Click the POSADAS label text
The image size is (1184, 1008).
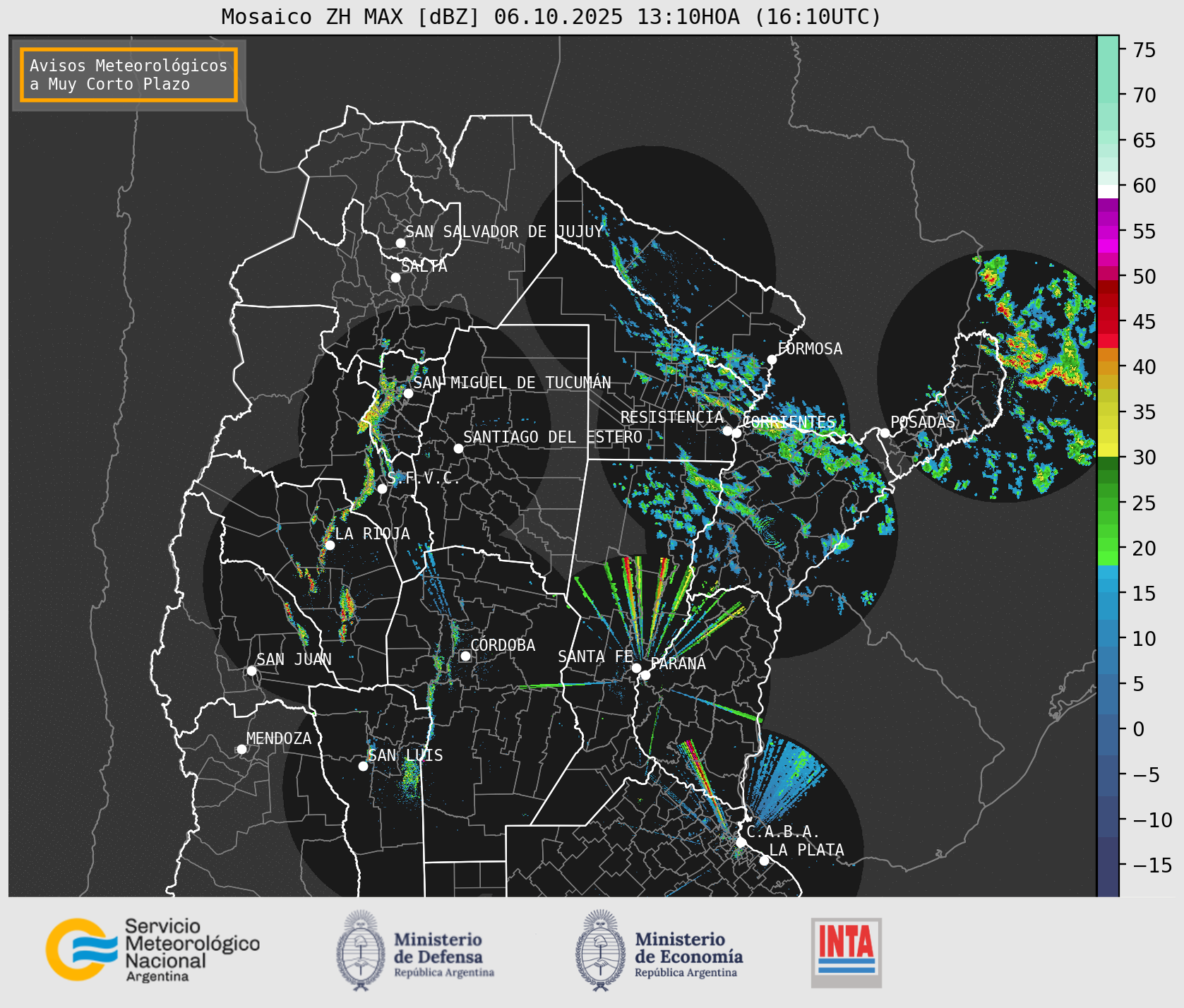[923, 422]
